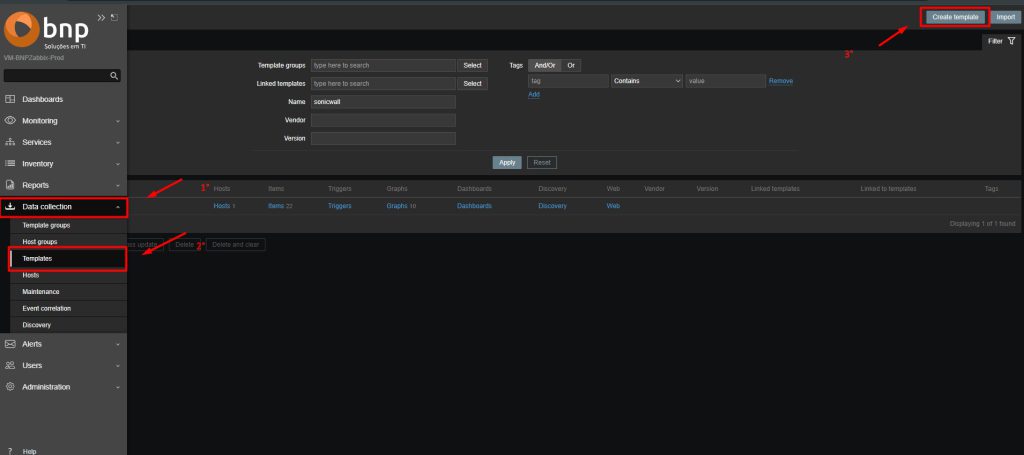This screenshot has width=1024, height=455.
Task: Select the Or tag option
Action: tap(571, 65)
